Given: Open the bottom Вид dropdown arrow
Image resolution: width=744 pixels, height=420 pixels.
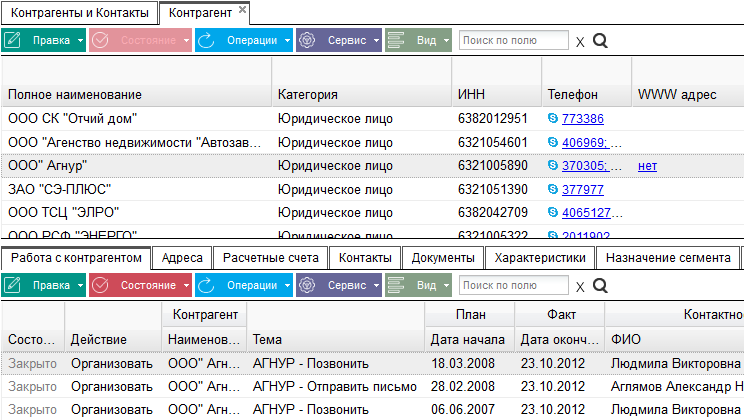Looking at the screenshot, I should 446,286.
